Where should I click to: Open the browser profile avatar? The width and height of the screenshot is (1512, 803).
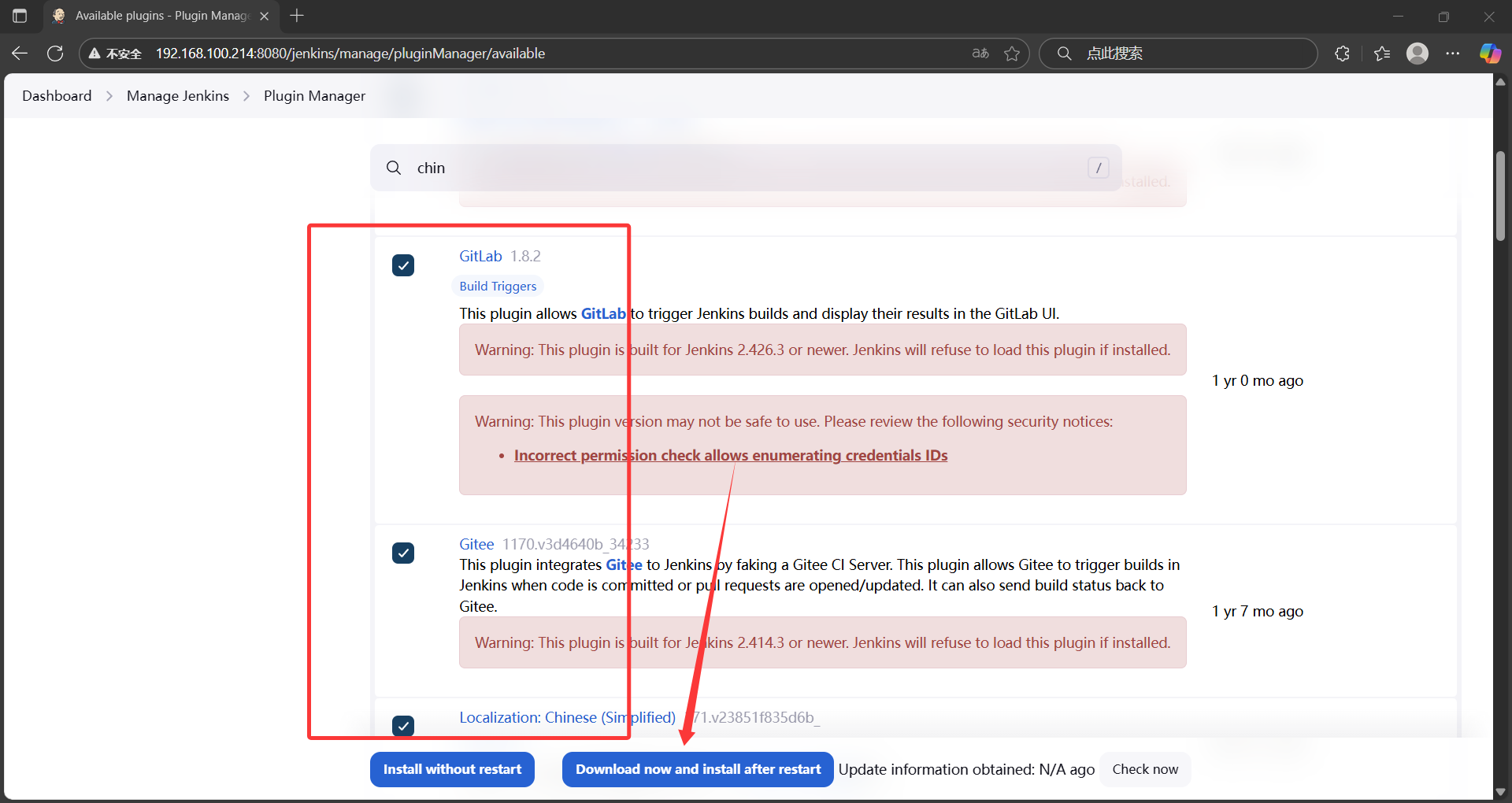coord(1417,54)
